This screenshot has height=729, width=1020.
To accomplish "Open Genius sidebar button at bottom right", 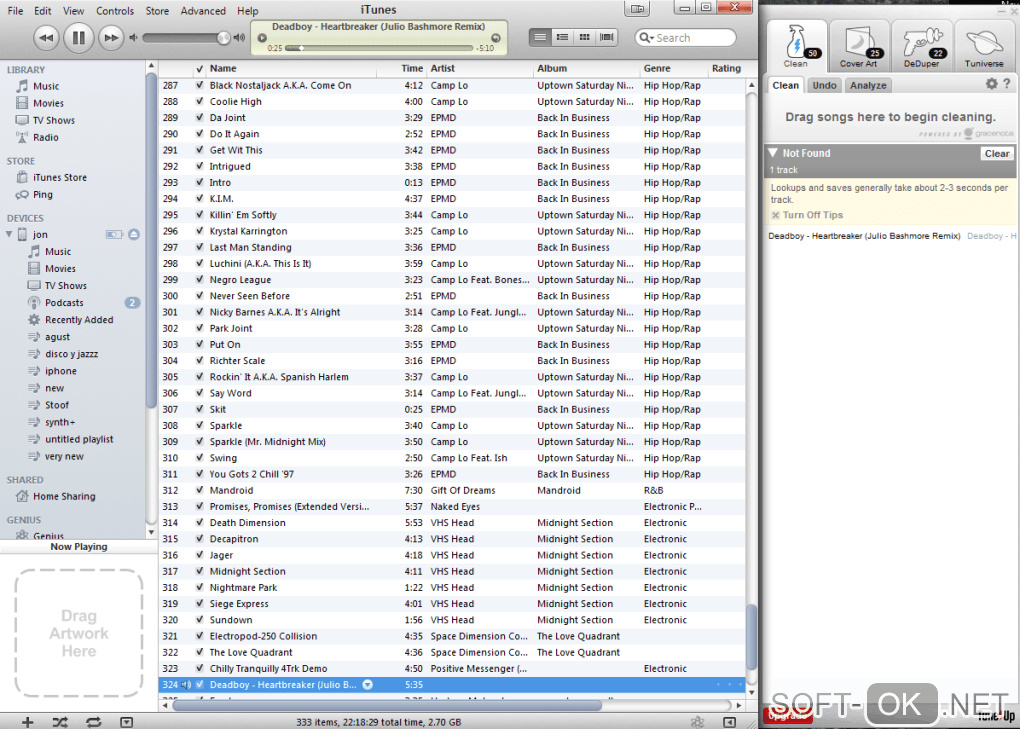I will coord(697,722).
